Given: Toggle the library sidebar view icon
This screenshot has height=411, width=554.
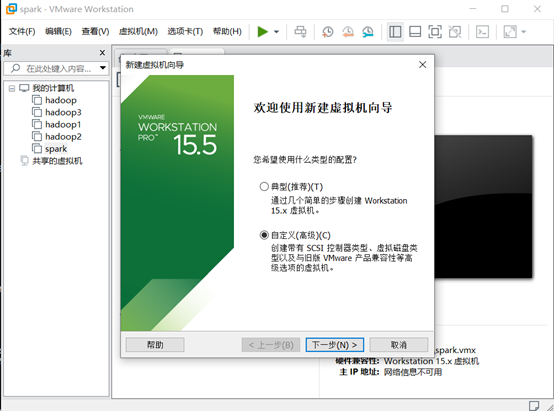Looking at the screenshot, I should [x=395, y=32].
